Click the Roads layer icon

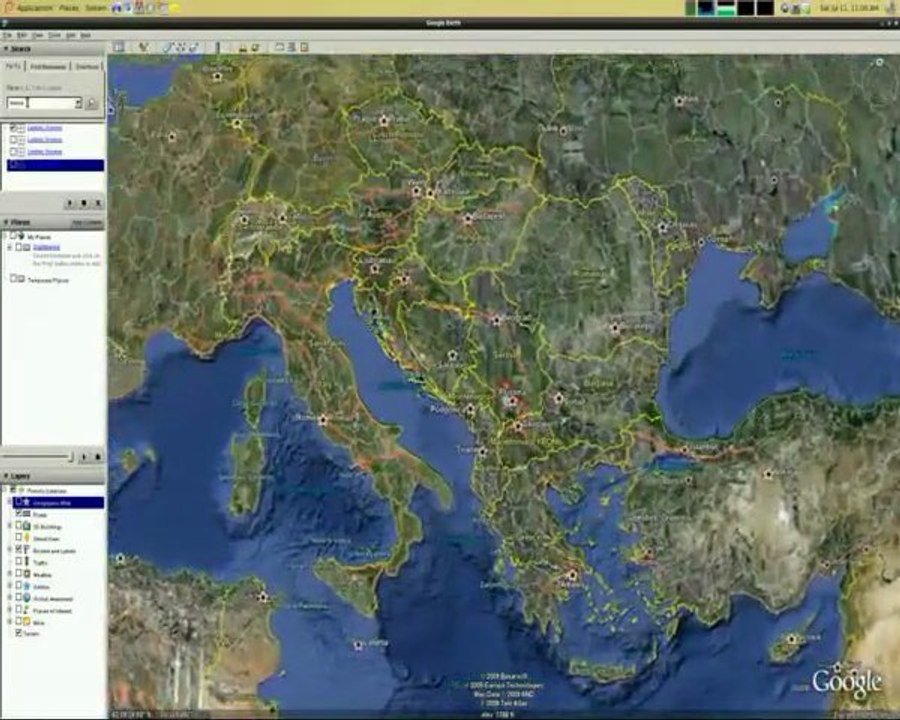[26, 514]
